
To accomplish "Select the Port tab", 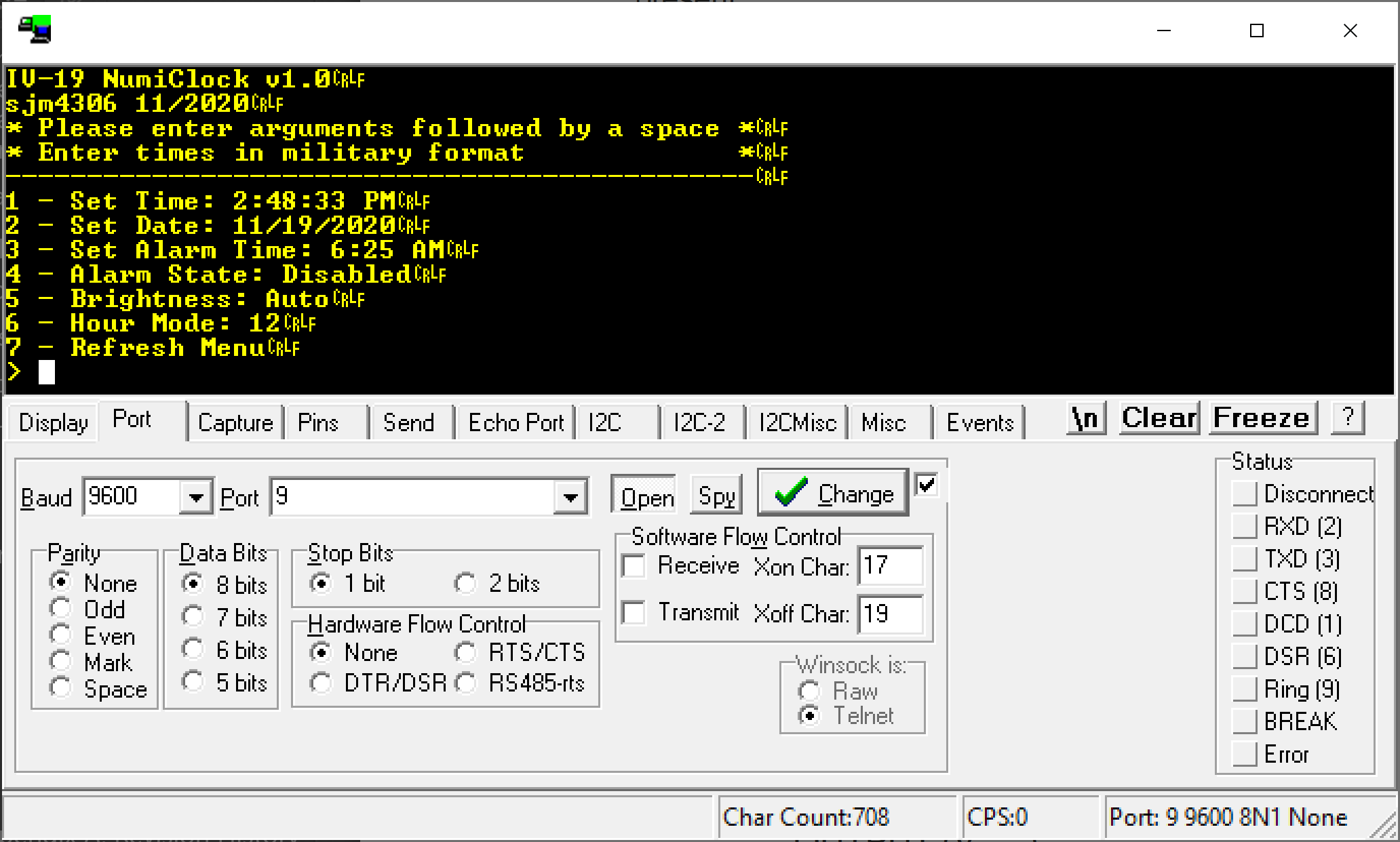I will point(142,420).
